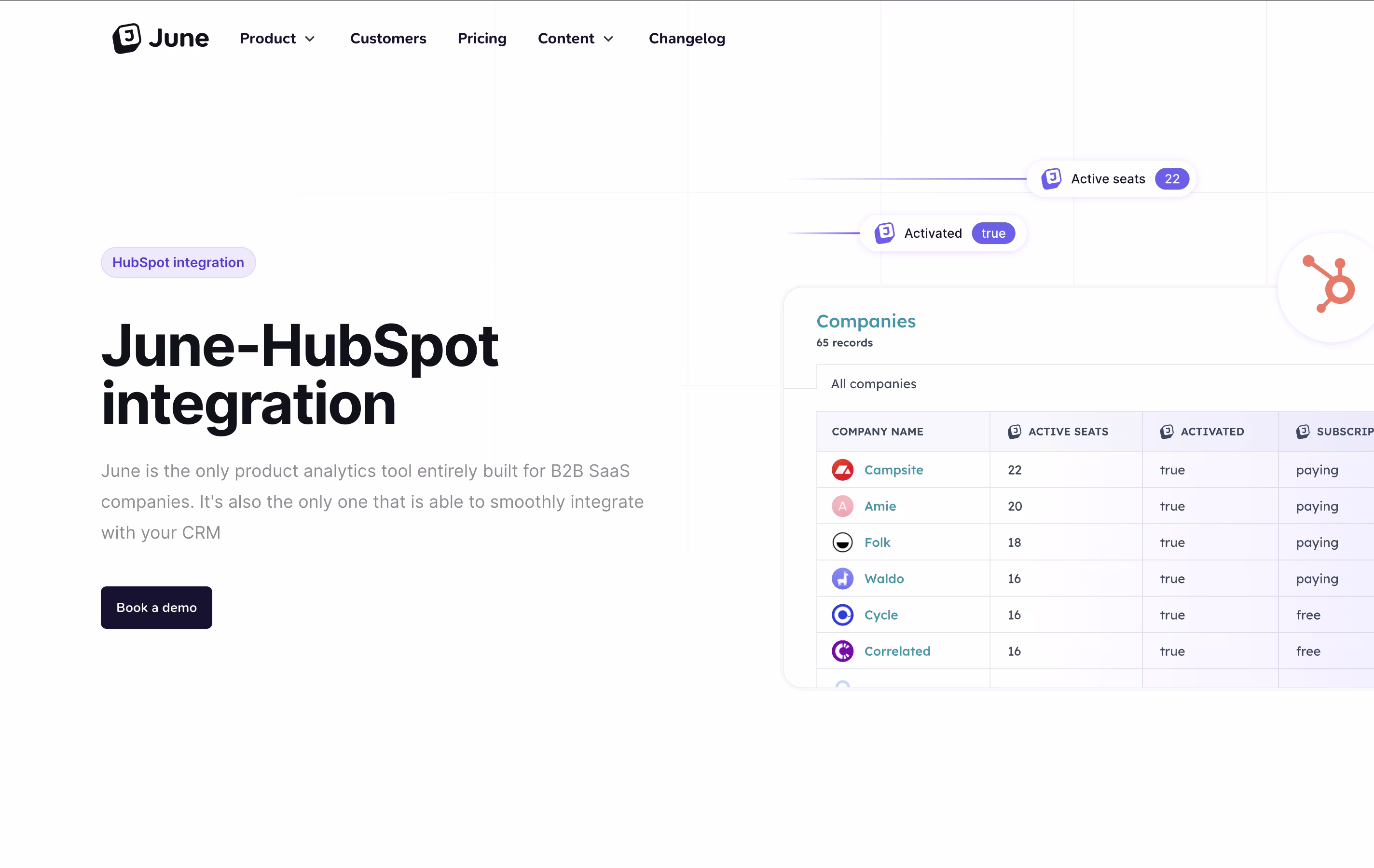
Task: Click the 22 badge on Active seats
Action: click(1171, 178)
